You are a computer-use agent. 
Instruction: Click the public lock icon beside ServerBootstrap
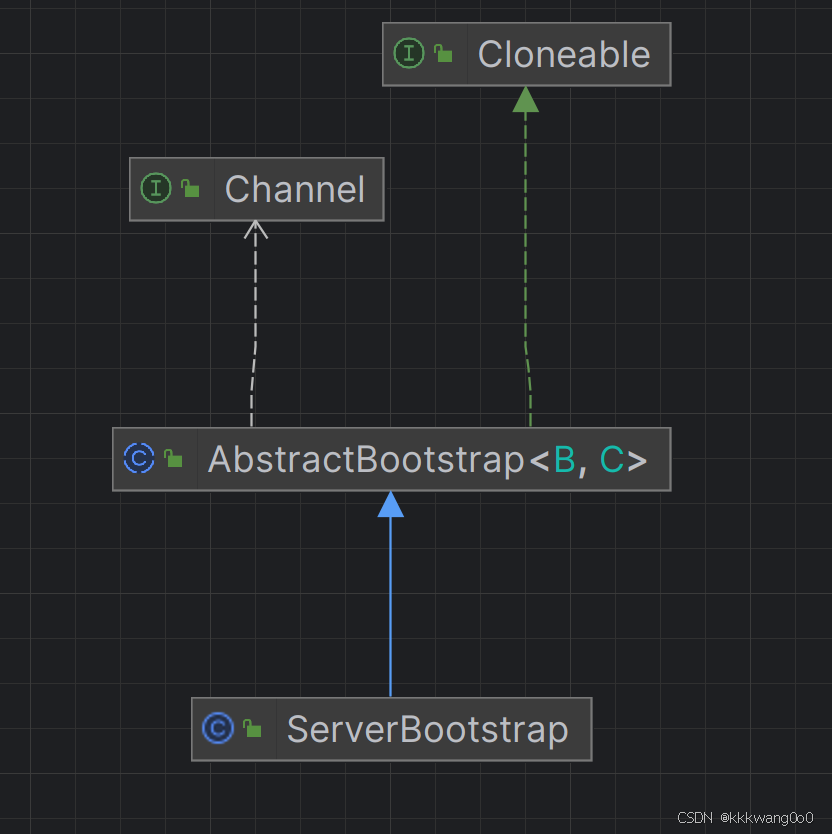click(252, 728)
